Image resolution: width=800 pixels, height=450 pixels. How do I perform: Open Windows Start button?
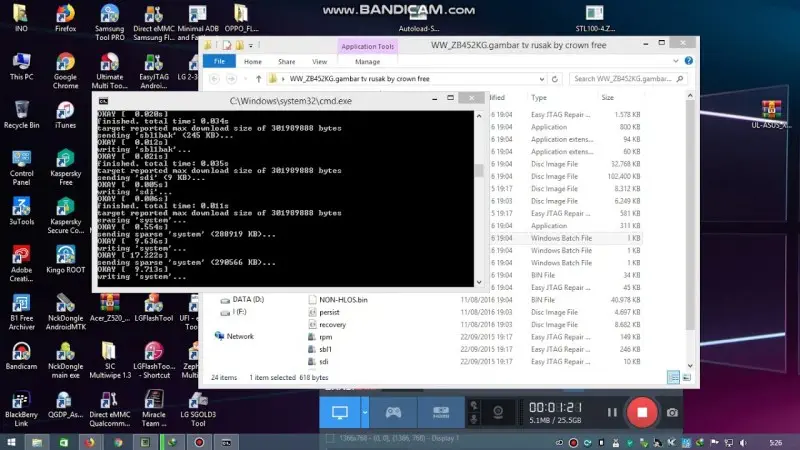coord(11,442)
